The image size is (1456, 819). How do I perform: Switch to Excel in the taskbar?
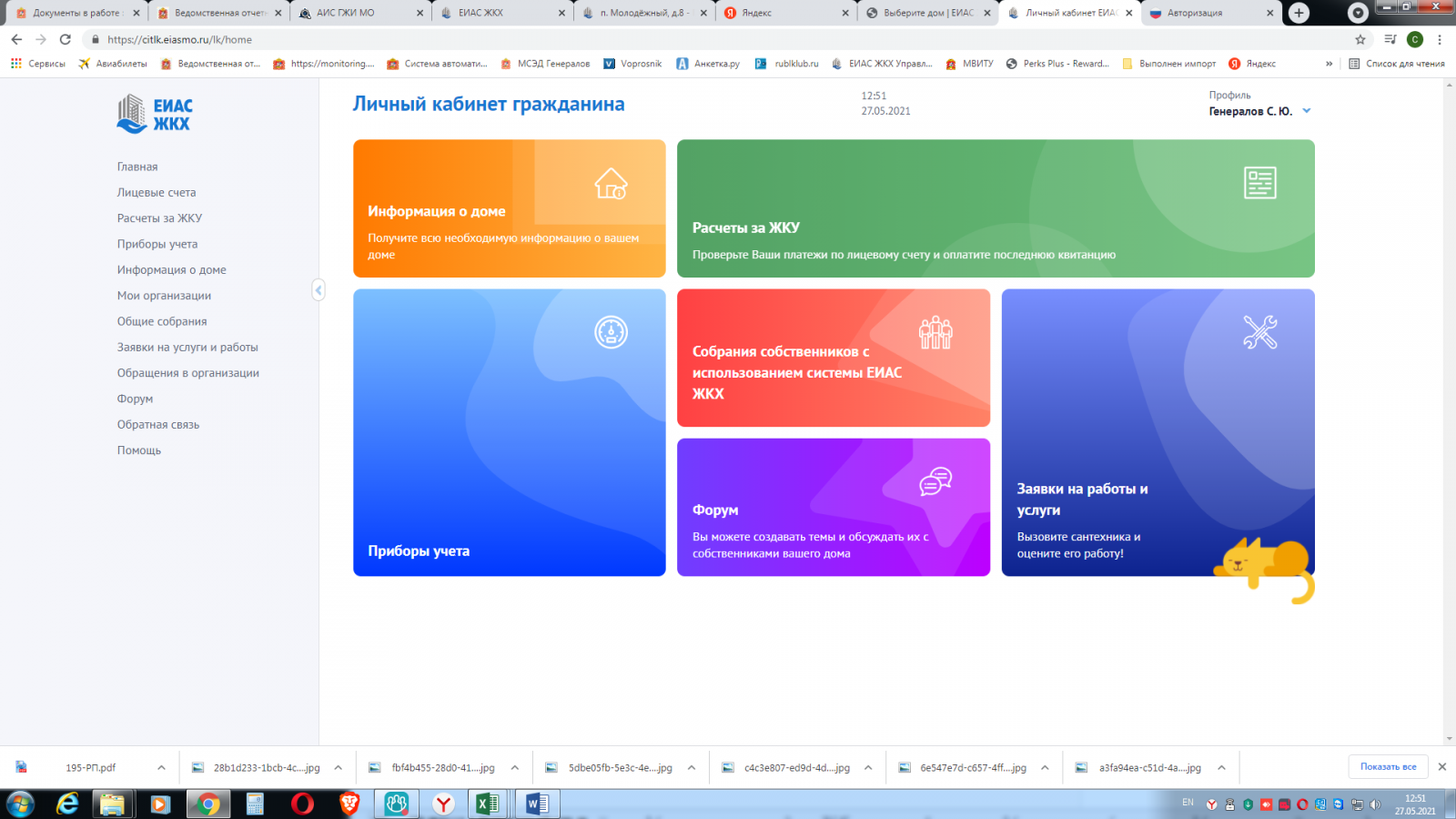[488, 804]
